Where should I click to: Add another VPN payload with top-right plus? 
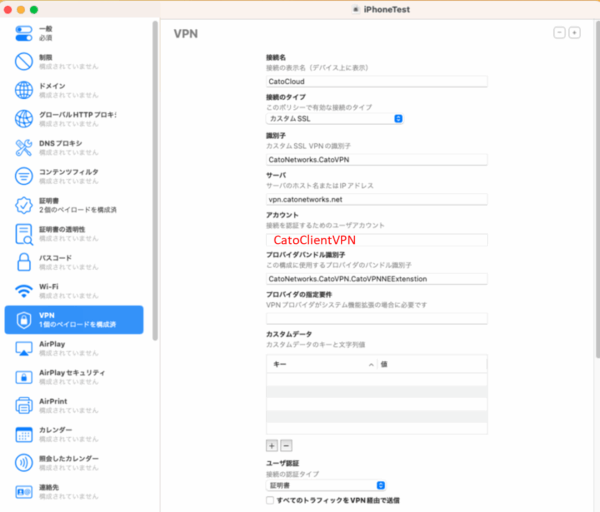pyautogui.click(x=574, y=33)
